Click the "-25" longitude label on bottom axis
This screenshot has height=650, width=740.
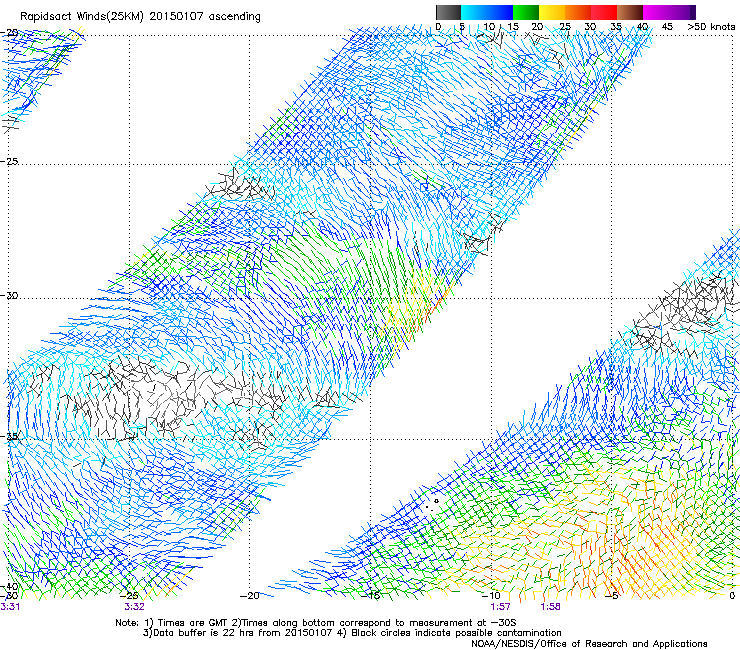click(x=129, y=596)
